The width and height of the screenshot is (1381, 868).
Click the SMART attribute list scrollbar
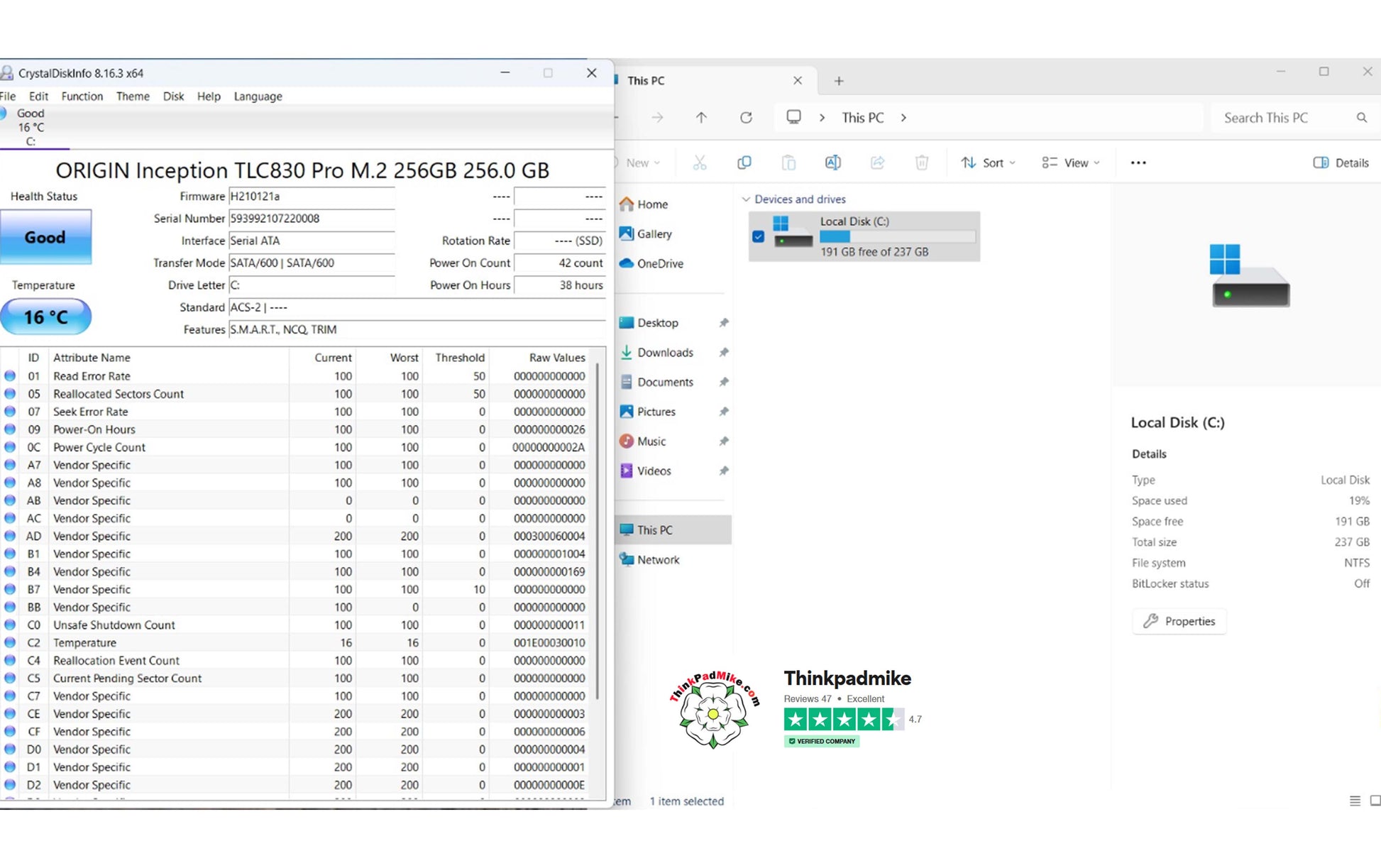[598, 532]
